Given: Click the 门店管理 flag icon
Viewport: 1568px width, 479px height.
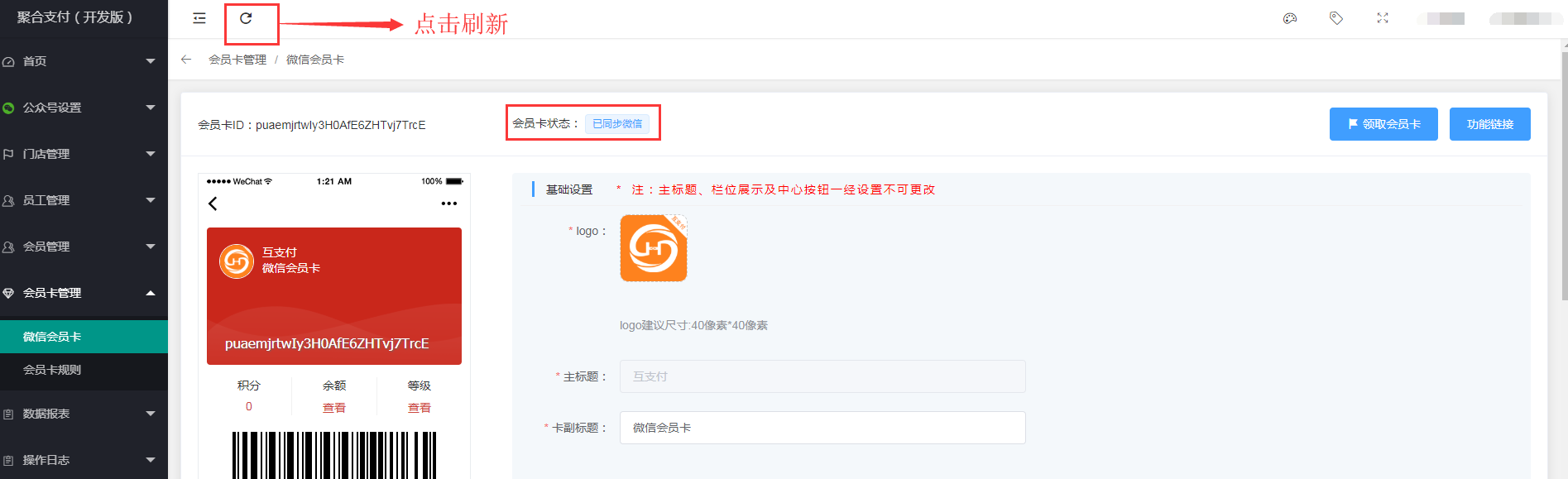Looking at the screenshot, I should pos(8,154).
